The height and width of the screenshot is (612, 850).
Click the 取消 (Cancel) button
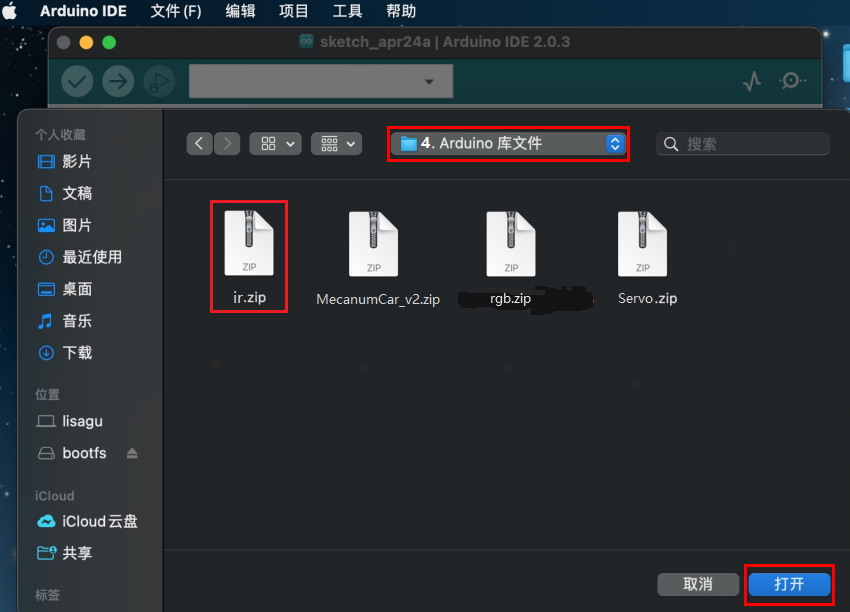coord(698,584)
